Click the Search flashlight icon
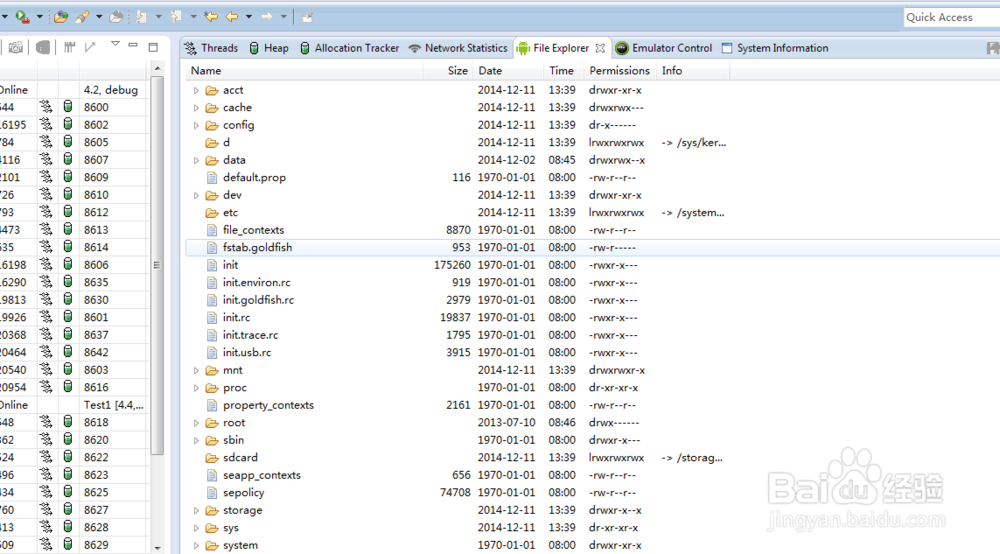 [x=82, y=17]
